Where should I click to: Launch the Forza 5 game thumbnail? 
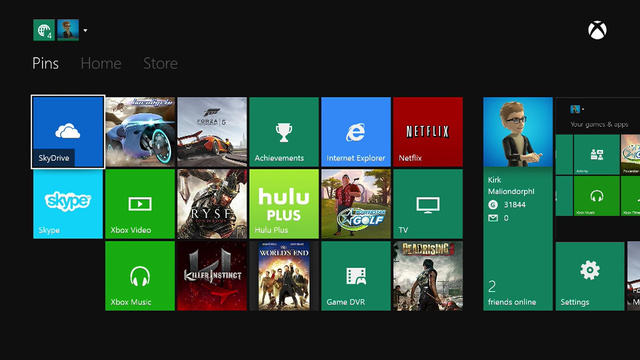coord(212,132)
